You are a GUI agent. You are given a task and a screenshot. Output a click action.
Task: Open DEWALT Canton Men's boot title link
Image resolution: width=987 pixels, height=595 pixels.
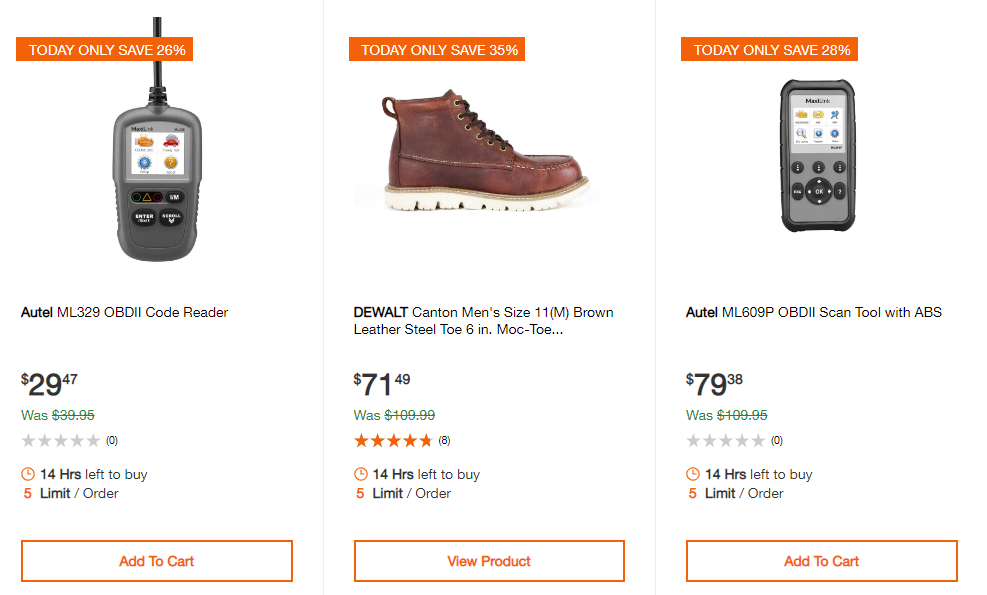point(484,320)
